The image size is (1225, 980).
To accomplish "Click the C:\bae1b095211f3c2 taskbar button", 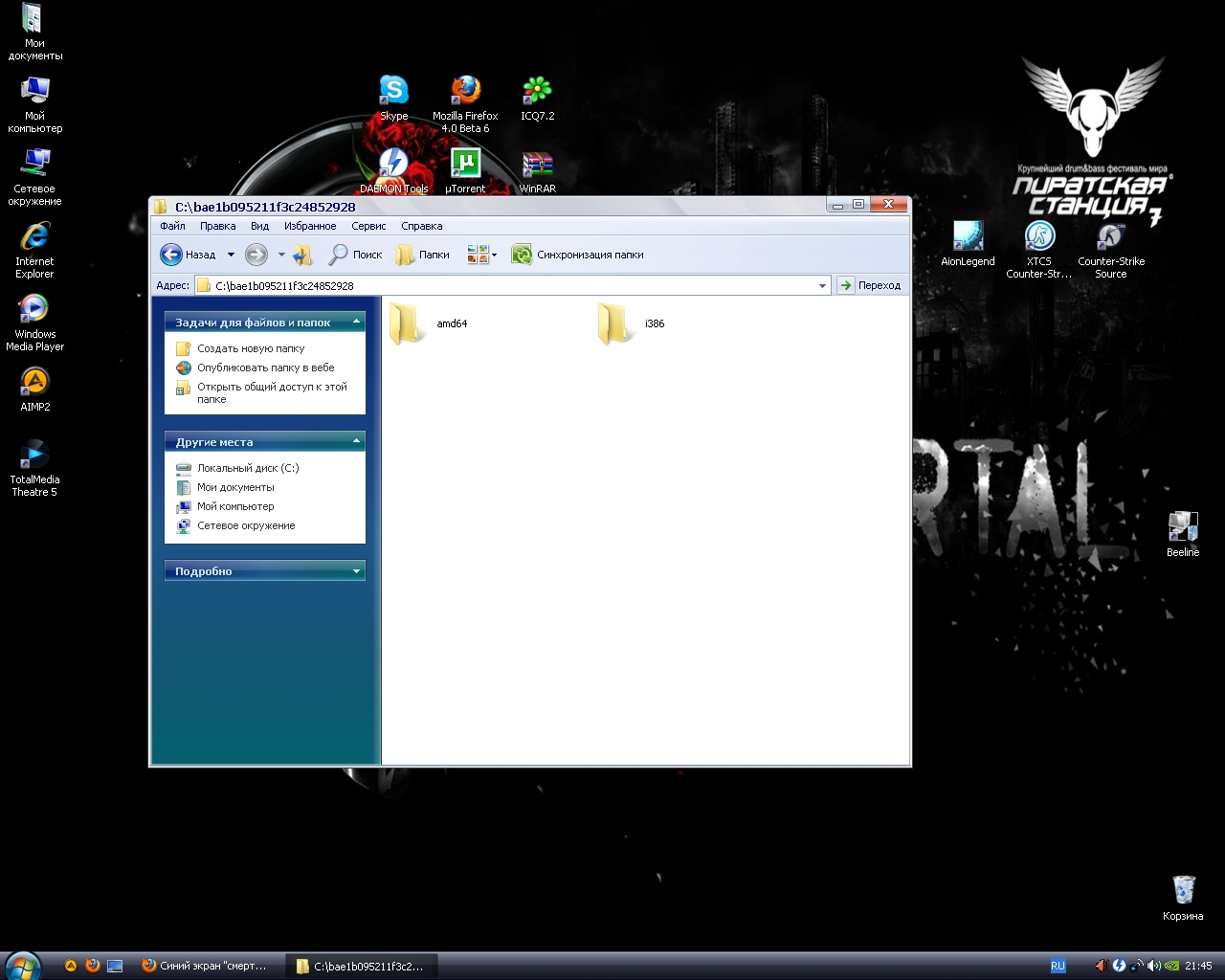I will click(x=361, y=966).
